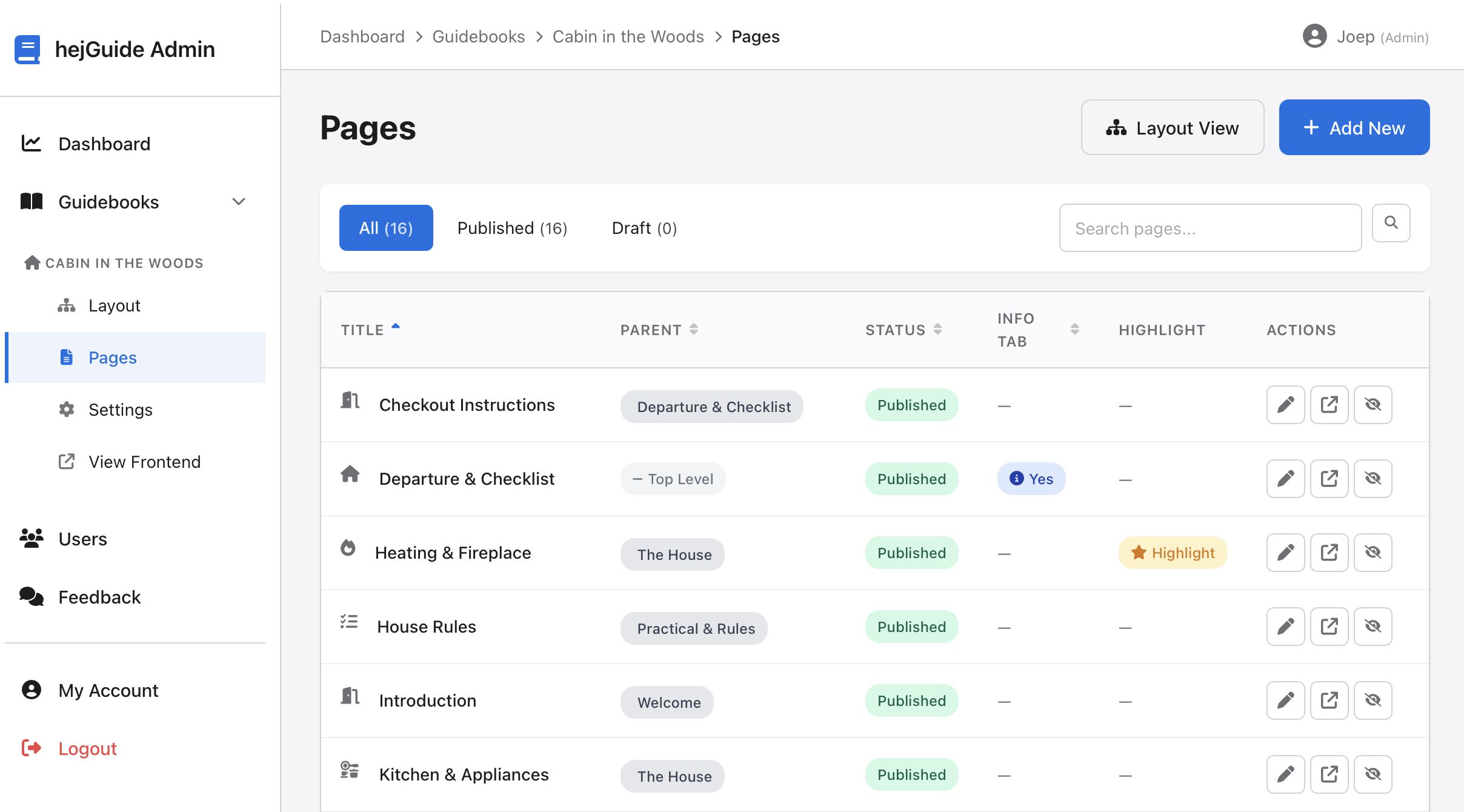
Task: Edit Checkout Instructions using the pencil icon
Action: pos(1285,404)
